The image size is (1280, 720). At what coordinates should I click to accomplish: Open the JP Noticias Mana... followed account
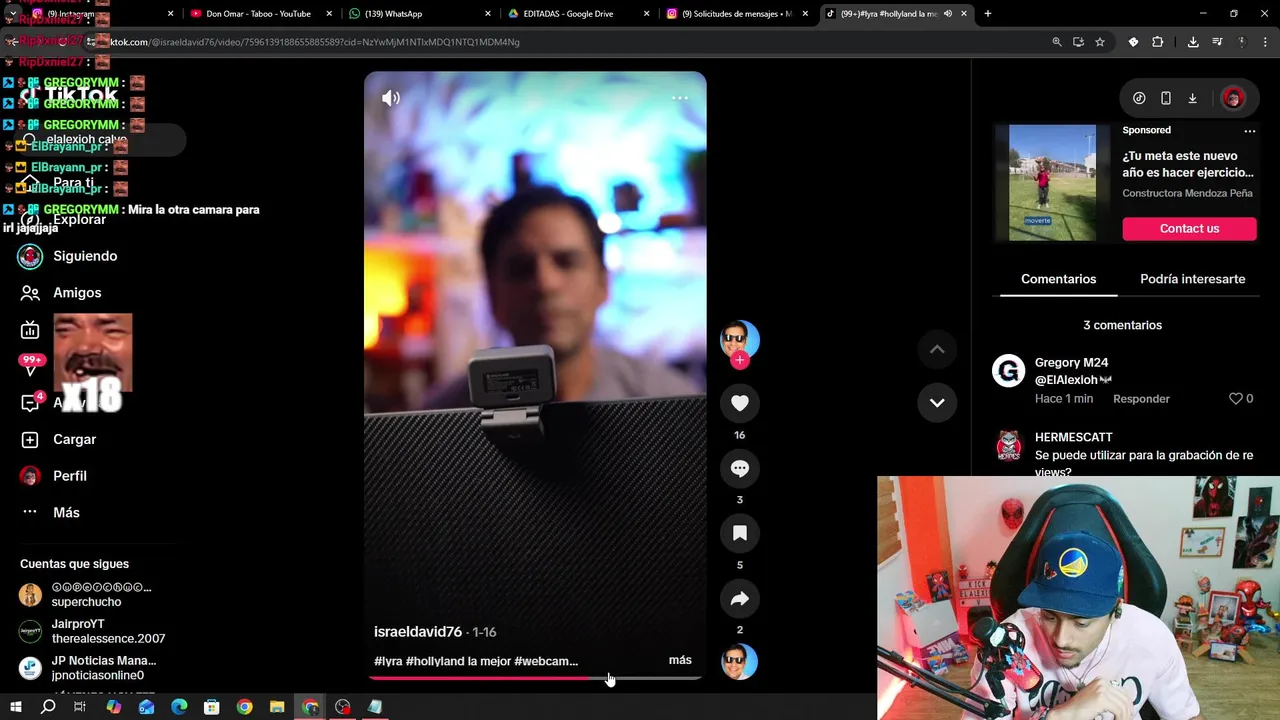(88, 668)
